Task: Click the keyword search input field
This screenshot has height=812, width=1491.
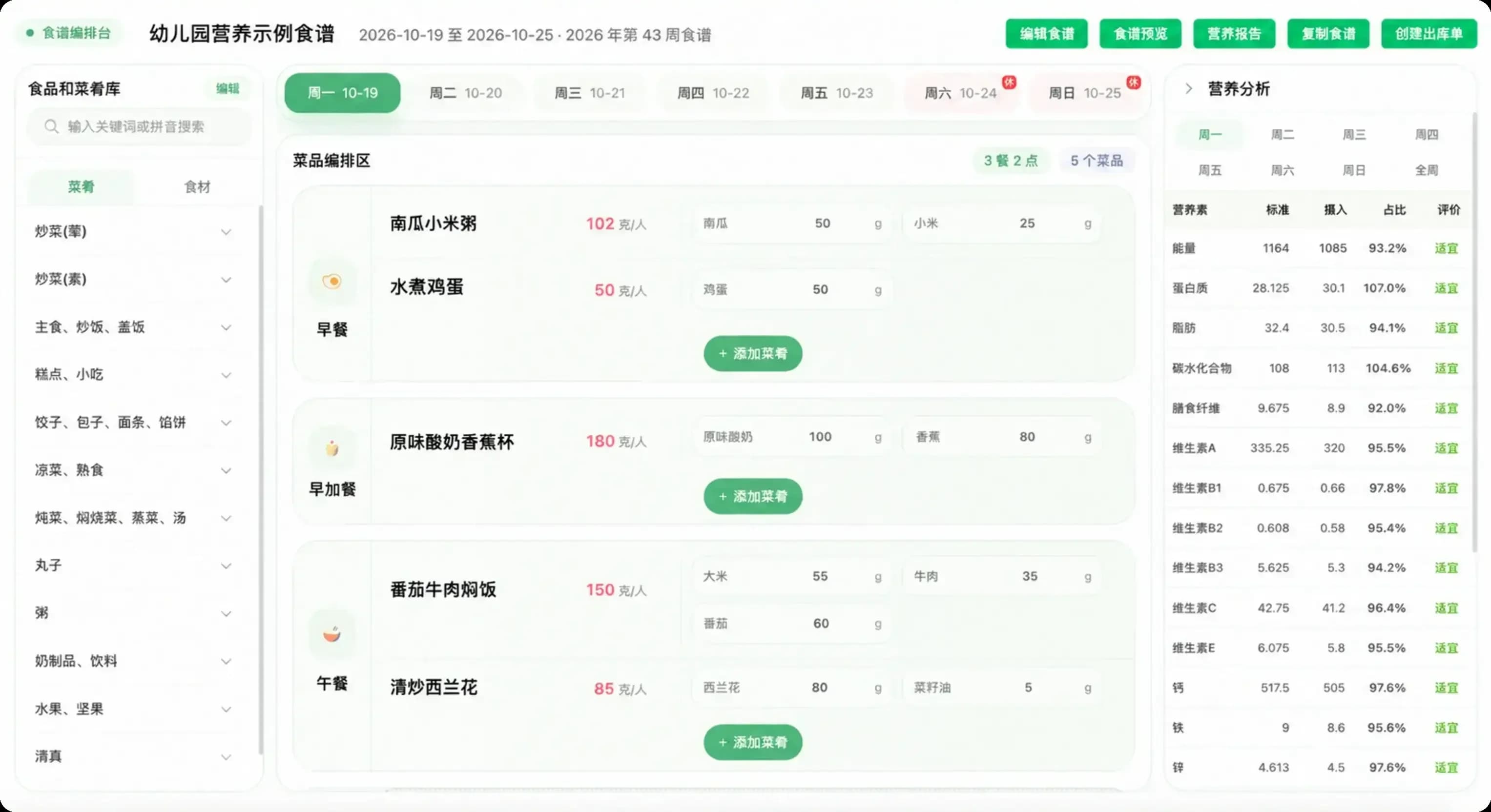Action: [140, 127]
